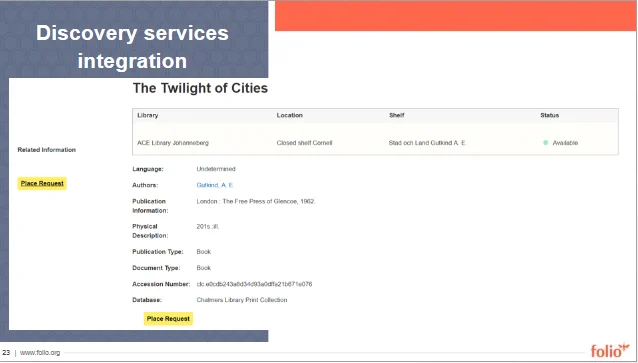638x363 pixels.
Task: Click the Undetermined language value
Action: coord(216,169)
